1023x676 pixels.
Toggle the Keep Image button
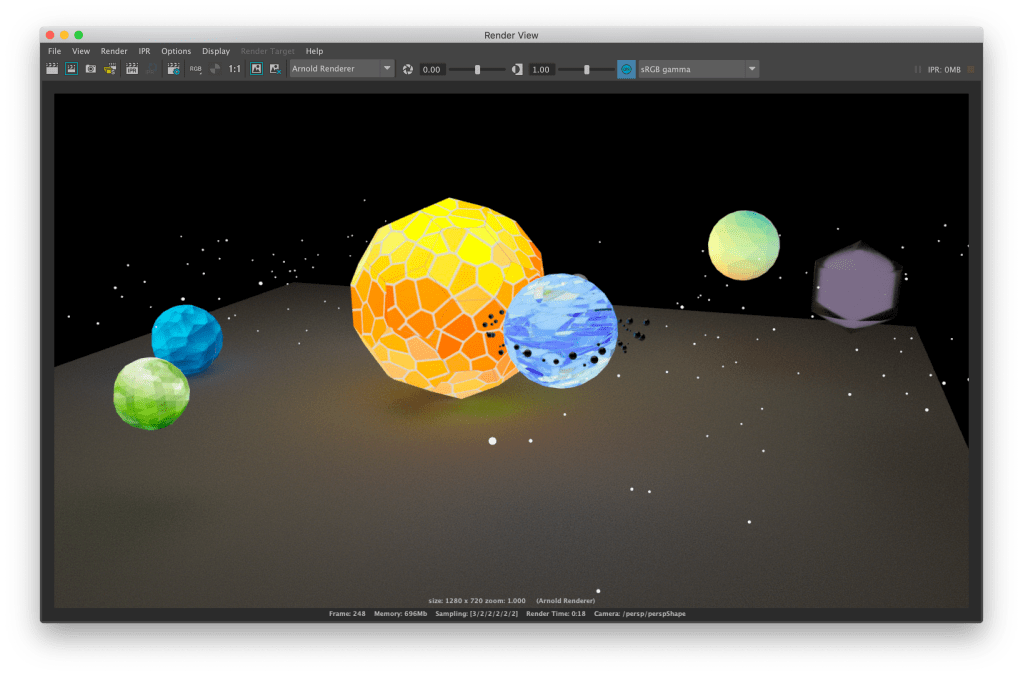click(255, 69)
